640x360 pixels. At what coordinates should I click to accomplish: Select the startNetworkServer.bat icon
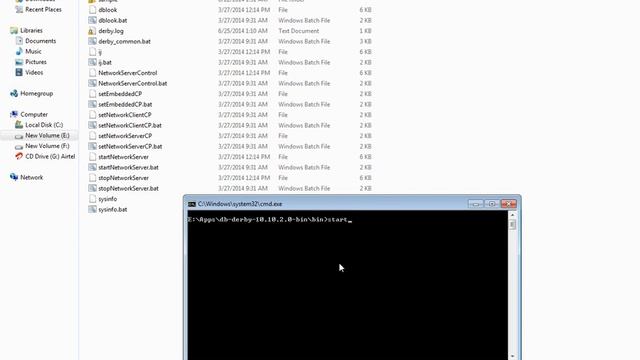[92, 167]
